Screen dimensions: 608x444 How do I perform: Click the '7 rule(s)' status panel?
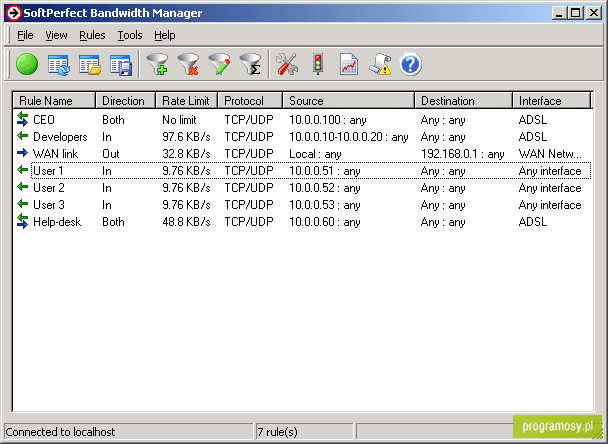(x=304, y=432)
